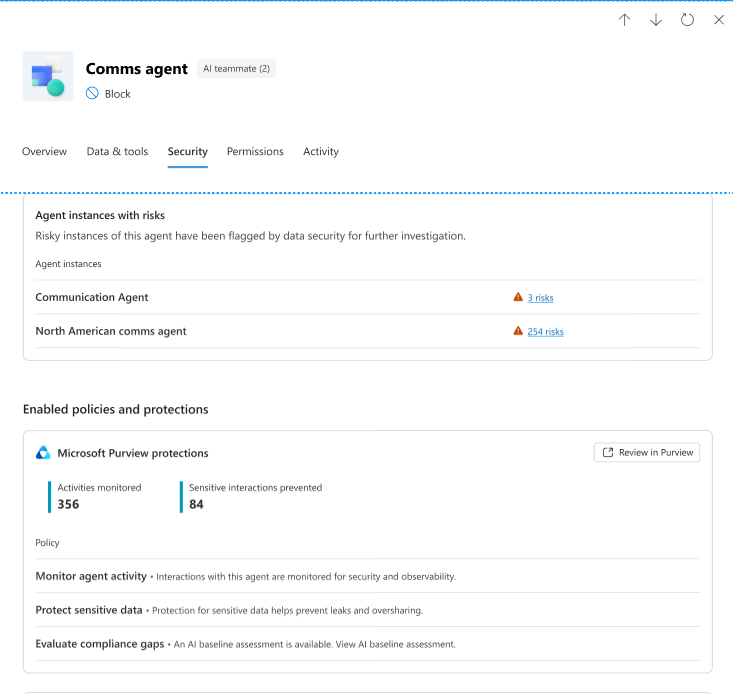The image size is (733, 694).
Task: Click the Microsoft Purview logo icon
Action: point(43,453)
